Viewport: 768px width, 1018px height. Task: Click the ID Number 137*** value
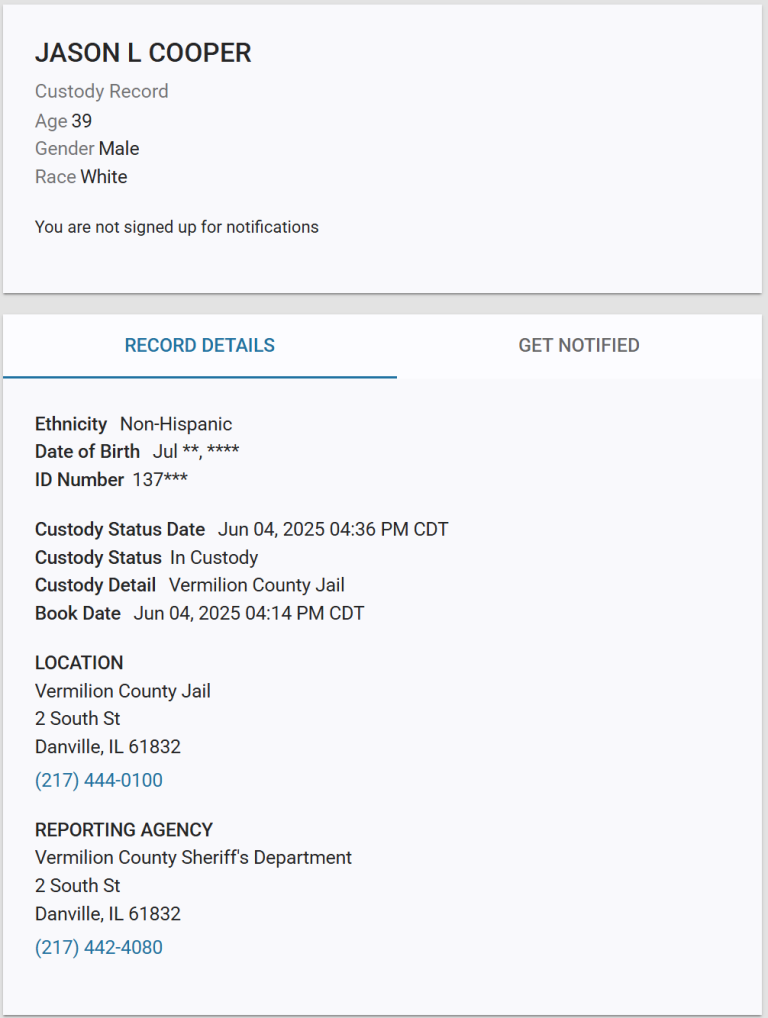(160, 480)
